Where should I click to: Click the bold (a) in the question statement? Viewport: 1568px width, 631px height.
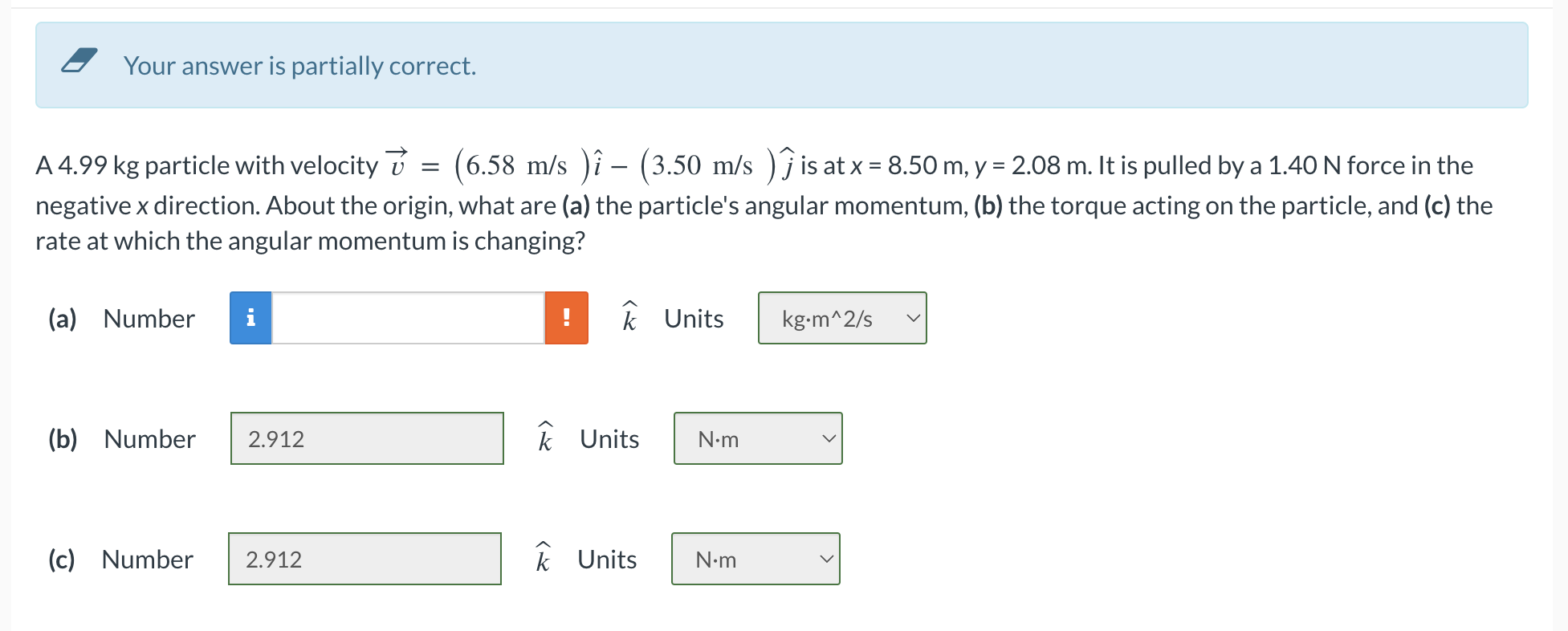(x=577, y=205)
